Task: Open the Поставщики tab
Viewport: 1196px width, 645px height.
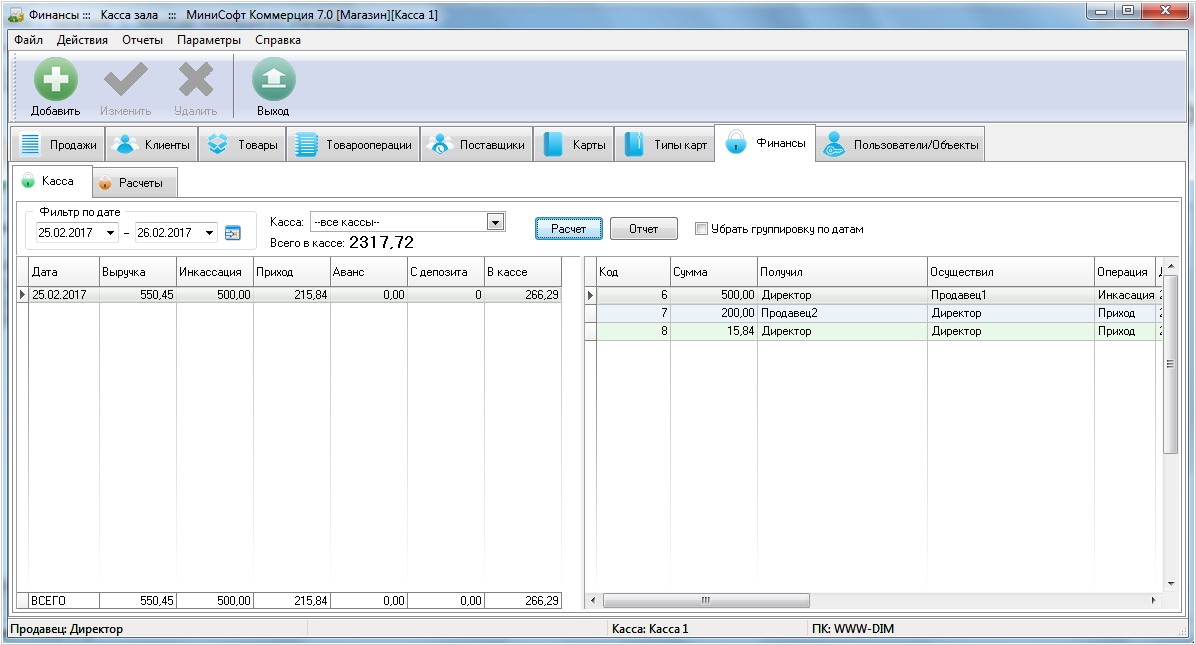Action: coord(477,145)
